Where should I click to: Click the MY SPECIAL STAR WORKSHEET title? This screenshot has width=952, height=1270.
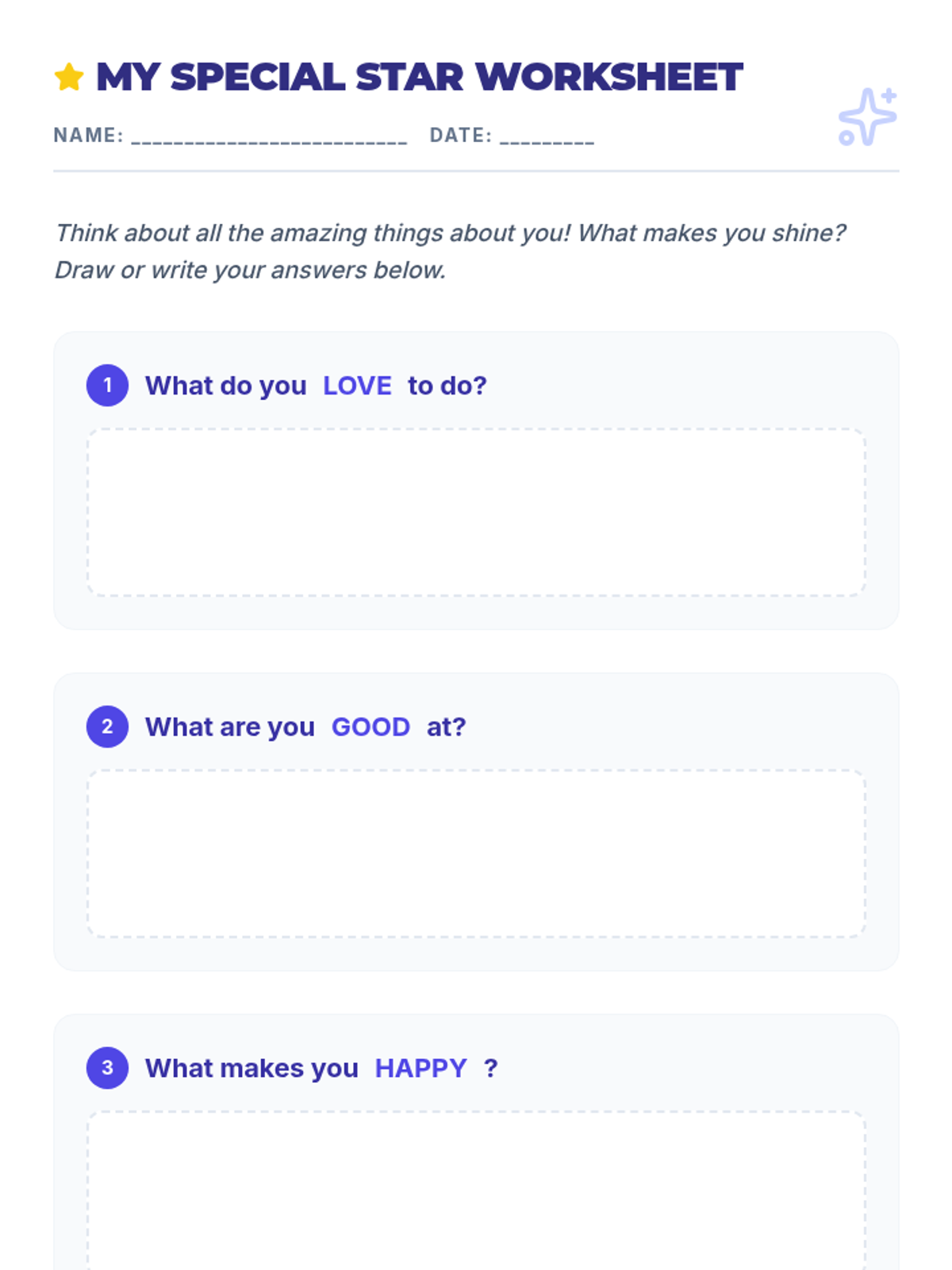419,77
